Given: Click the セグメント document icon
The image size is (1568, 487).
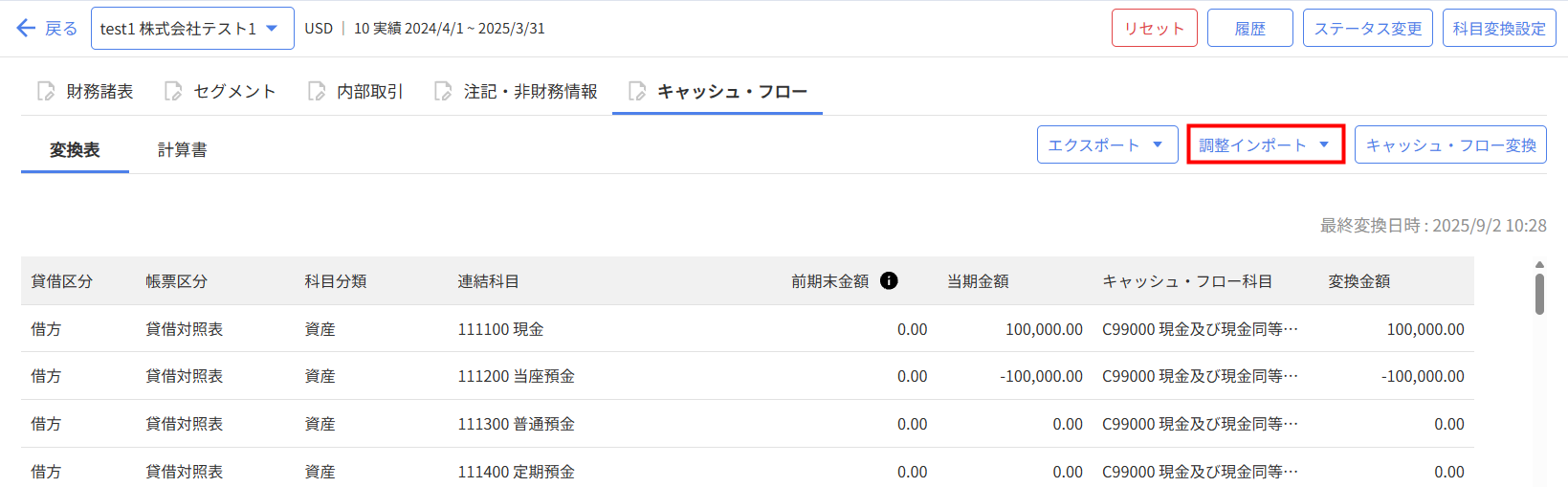Looking at the screenshot, I should tap(173, 91).
